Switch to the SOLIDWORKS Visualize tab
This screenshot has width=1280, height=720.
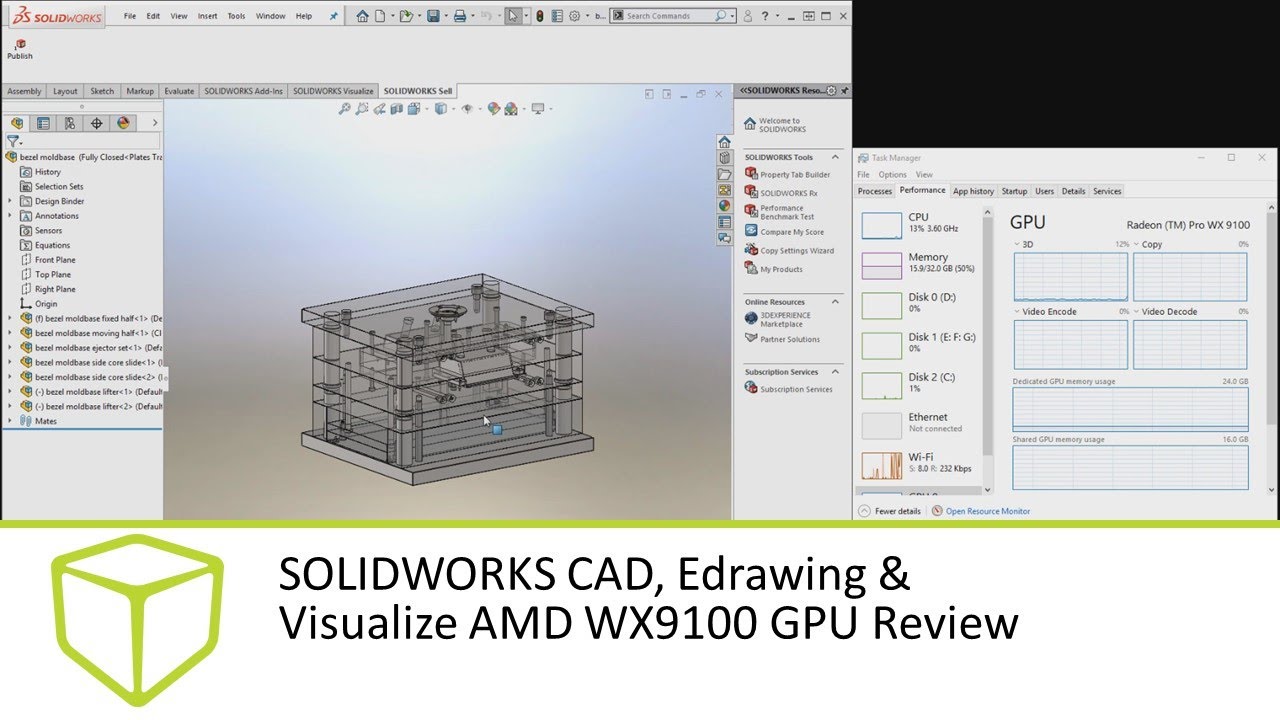(x=333, y=91)
